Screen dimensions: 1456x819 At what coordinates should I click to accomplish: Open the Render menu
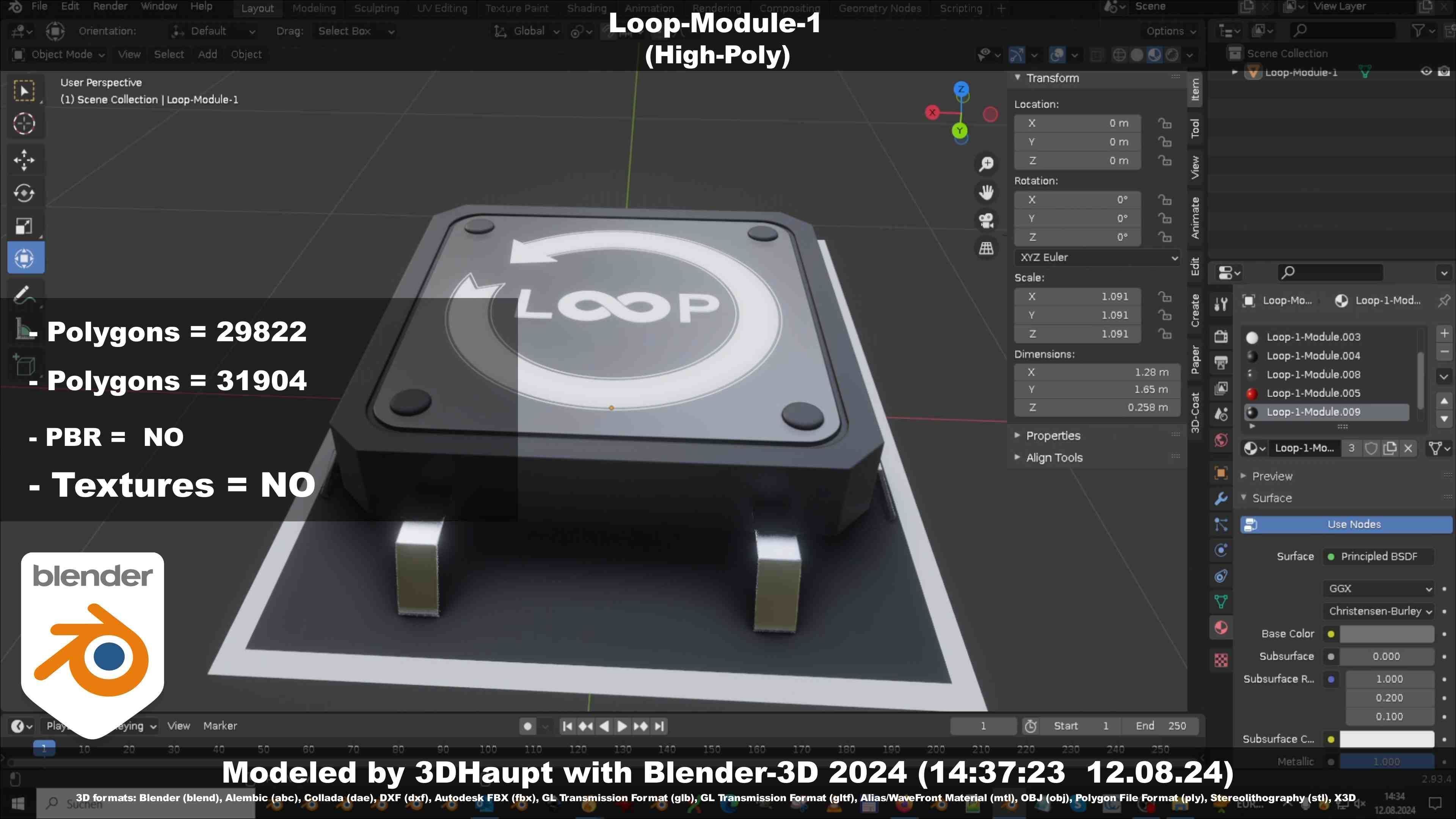click(x=110, y=7)
